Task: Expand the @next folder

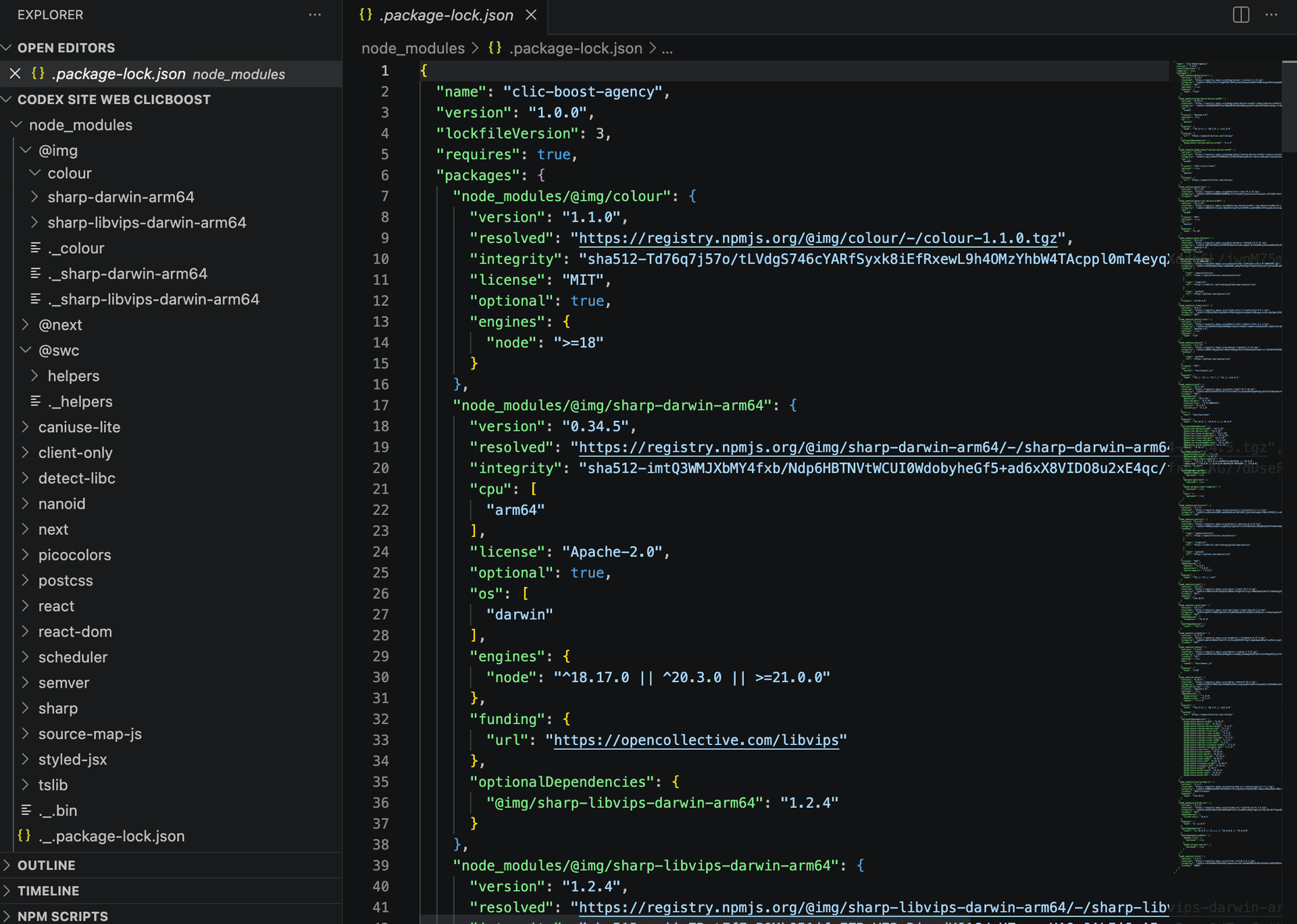Action: point(26,325)
